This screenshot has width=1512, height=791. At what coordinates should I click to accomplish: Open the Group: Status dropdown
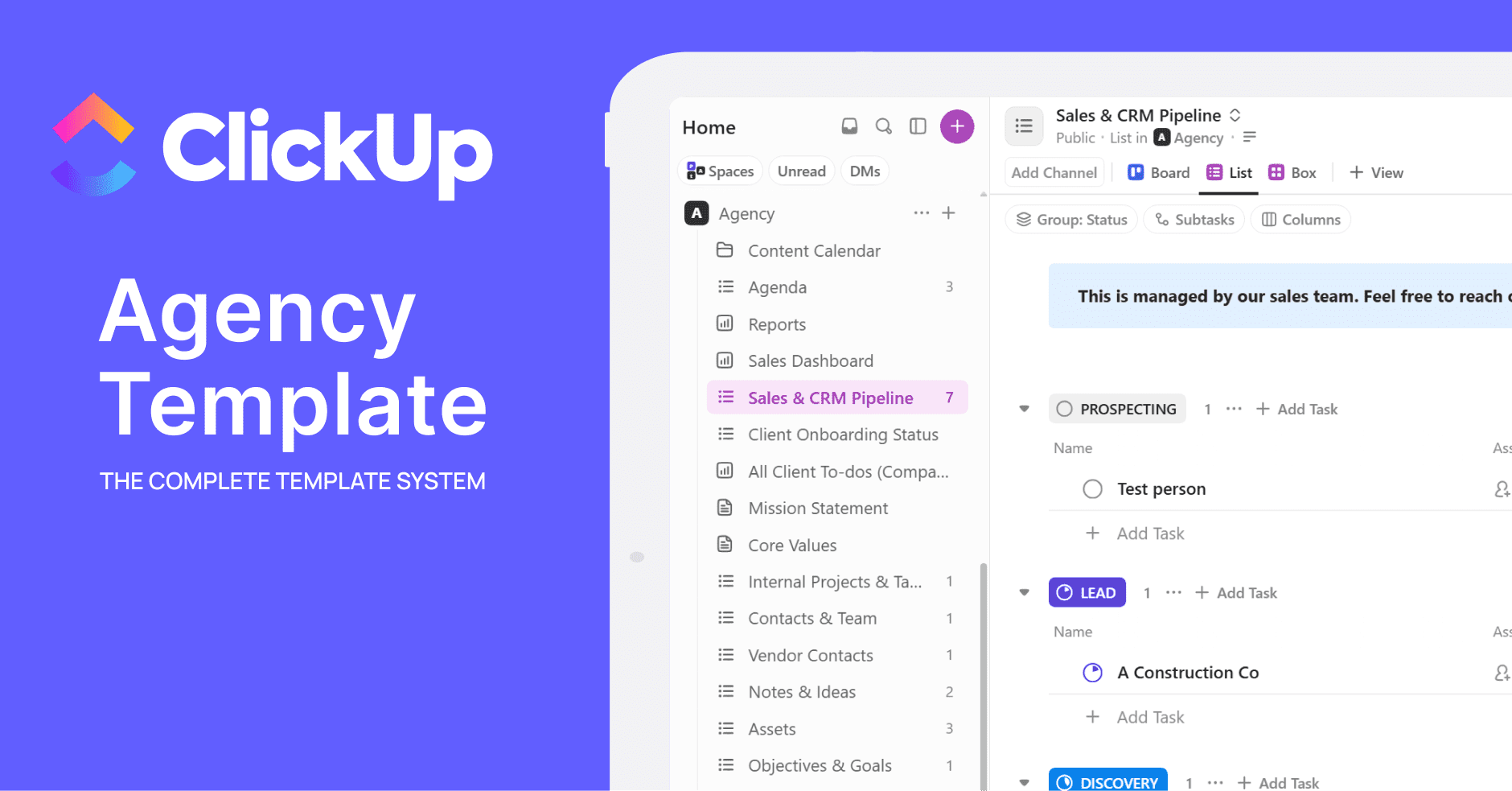1071,220
